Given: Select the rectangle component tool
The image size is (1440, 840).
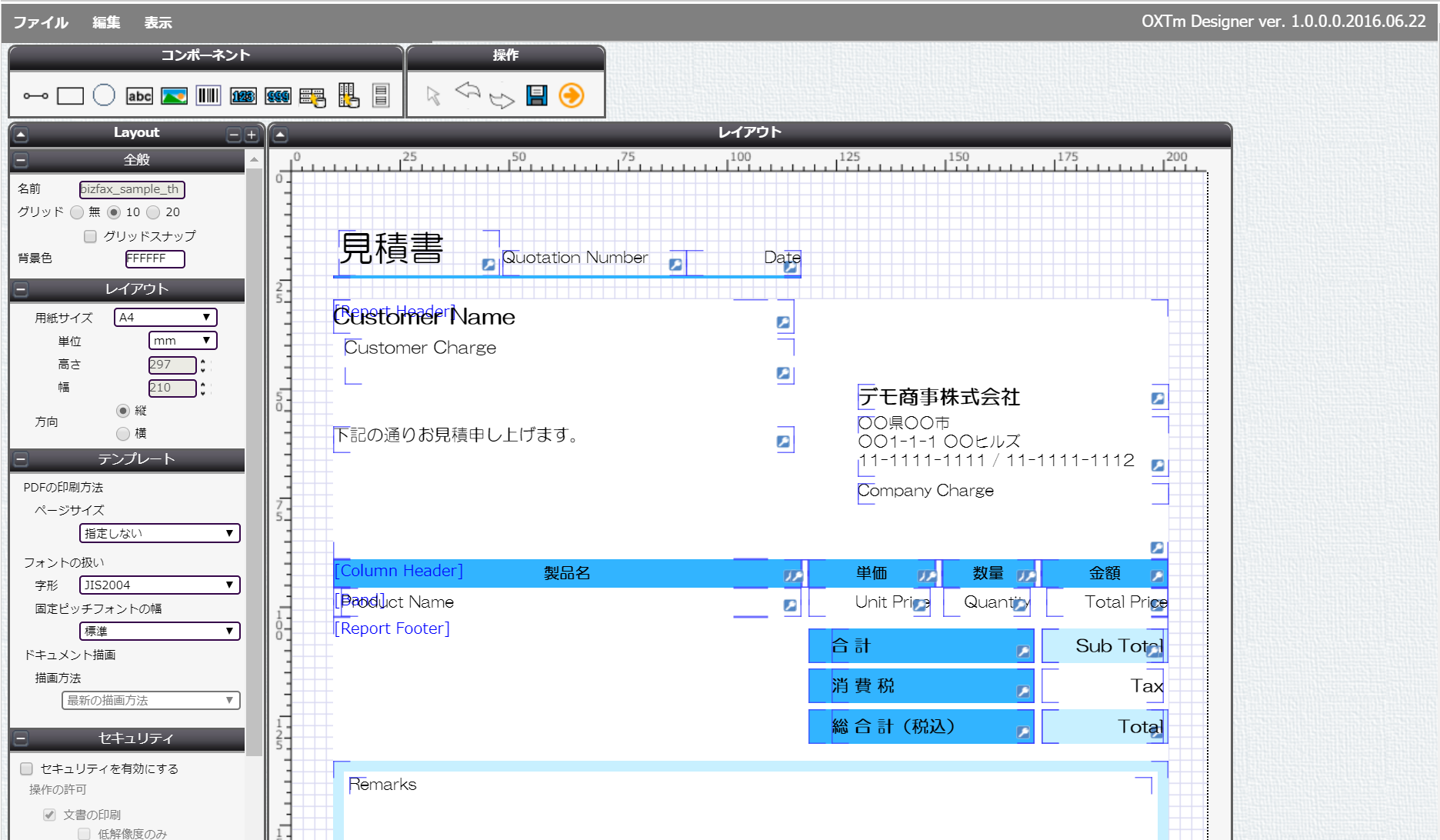Looking at the screenshot, I should pos(70,96).
